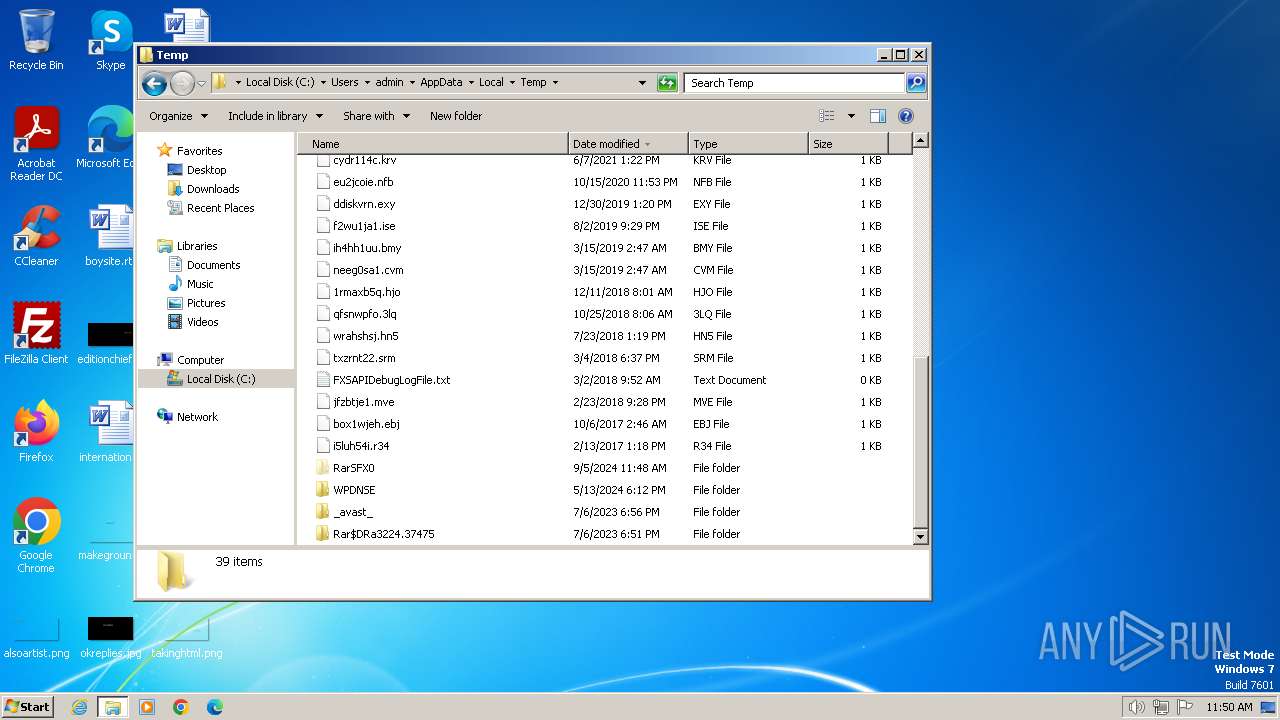Open Include in library menu
This screenshot has height=720, width=1280.
(x=275, y=116)
